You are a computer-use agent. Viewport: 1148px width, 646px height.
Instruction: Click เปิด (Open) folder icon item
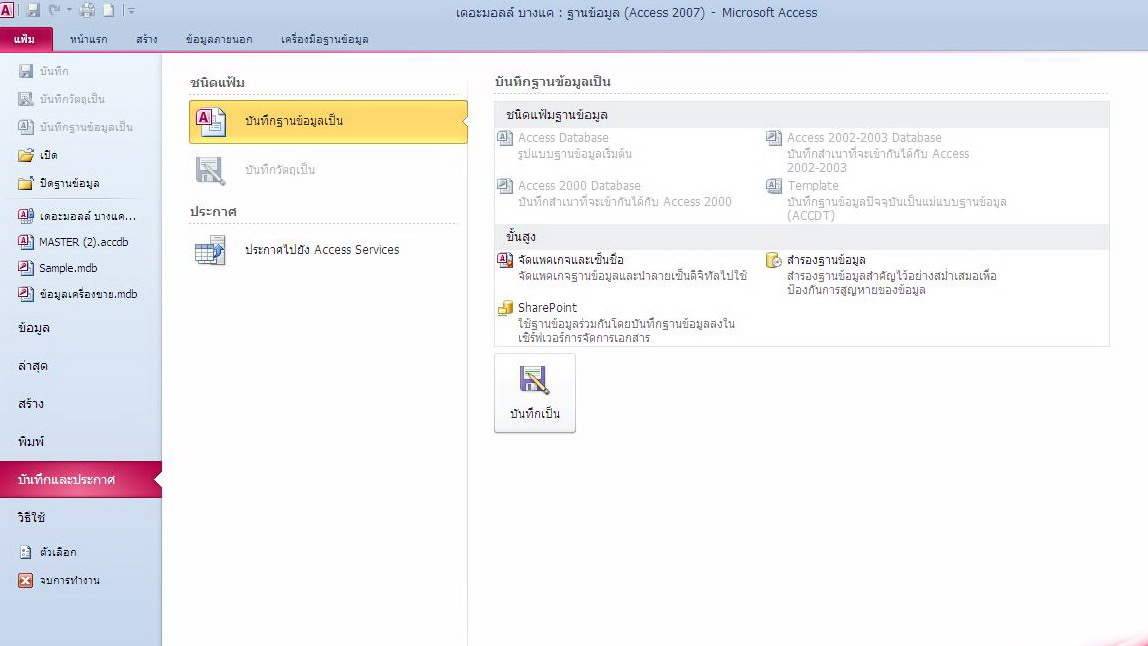(37, 155)
